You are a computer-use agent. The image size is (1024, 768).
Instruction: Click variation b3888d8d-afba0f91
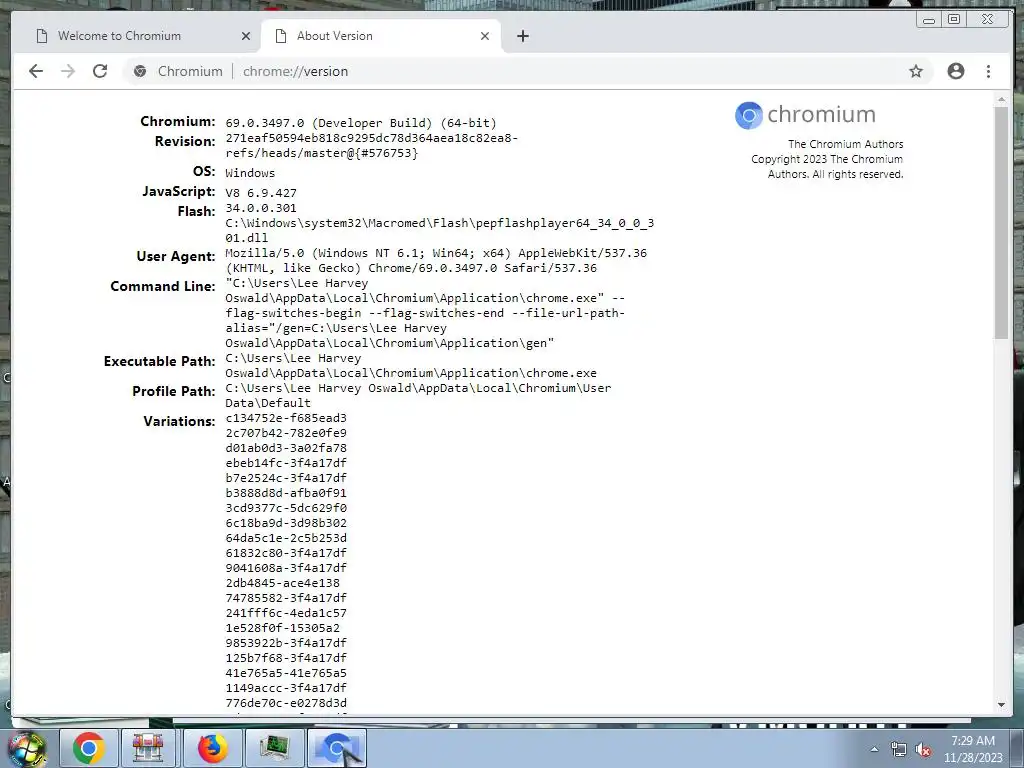[286, 493]
